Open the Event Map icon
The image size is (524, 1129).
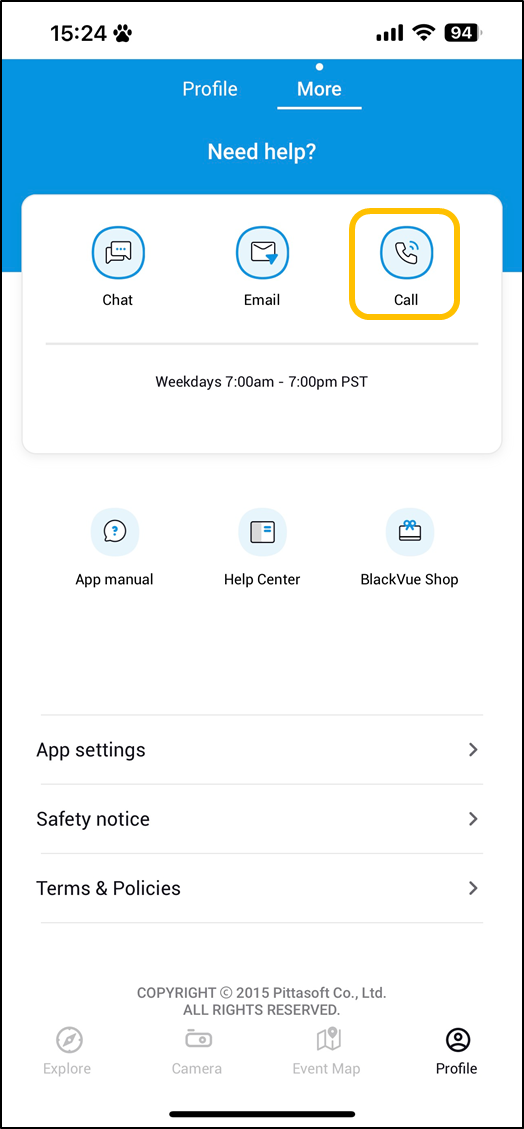pos(327,1040)
